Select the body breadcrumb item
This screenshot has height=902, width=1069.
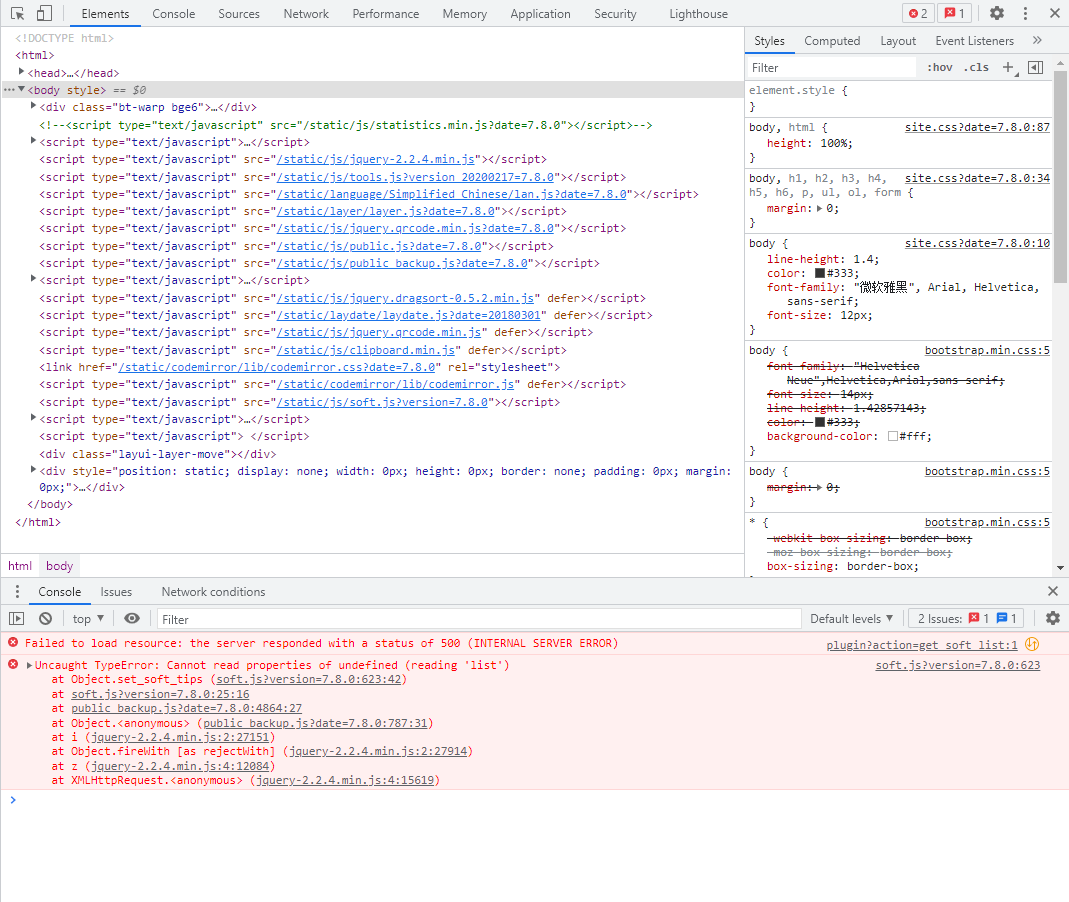[x=59, y=566]
